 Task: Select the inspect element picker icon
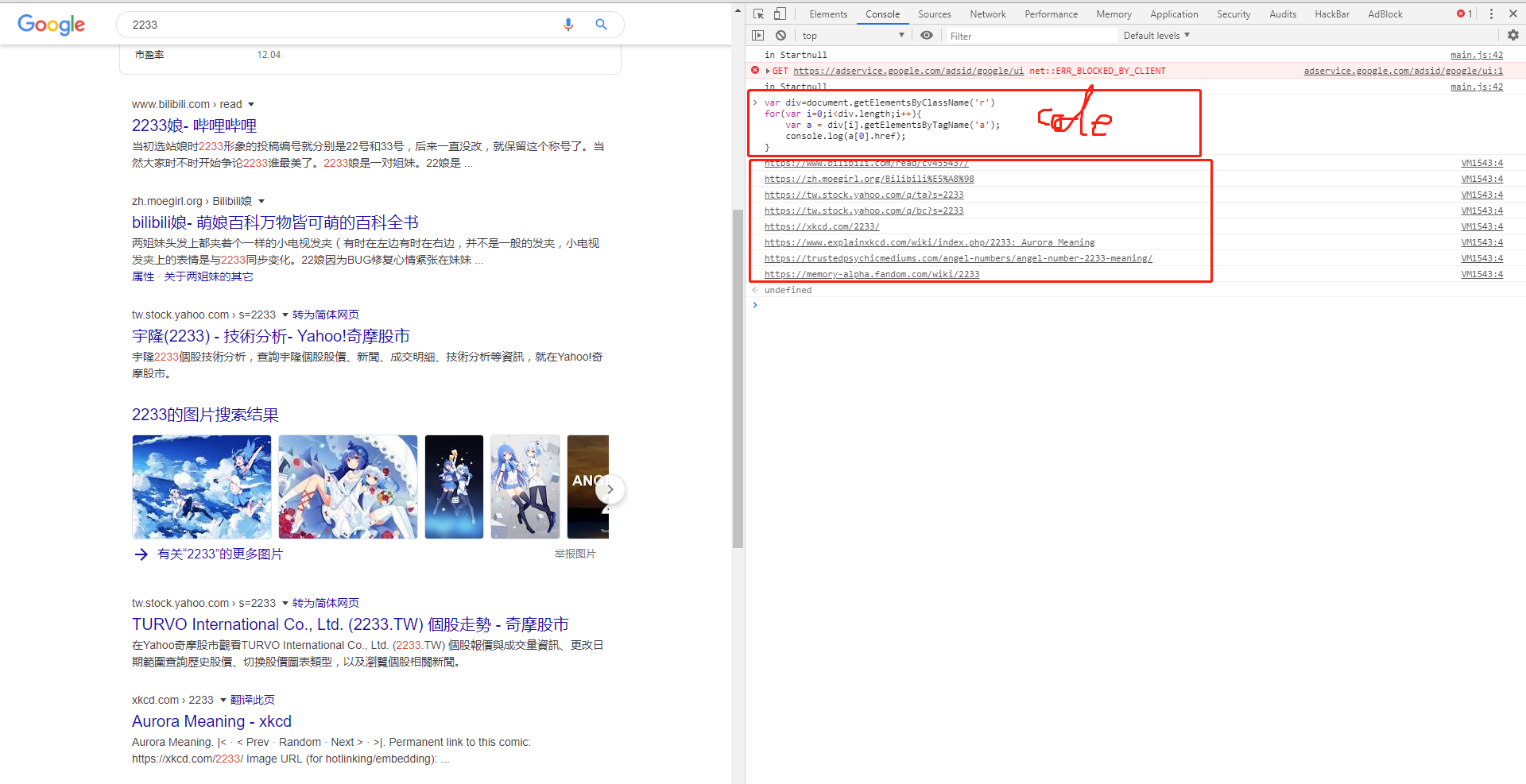758,14
